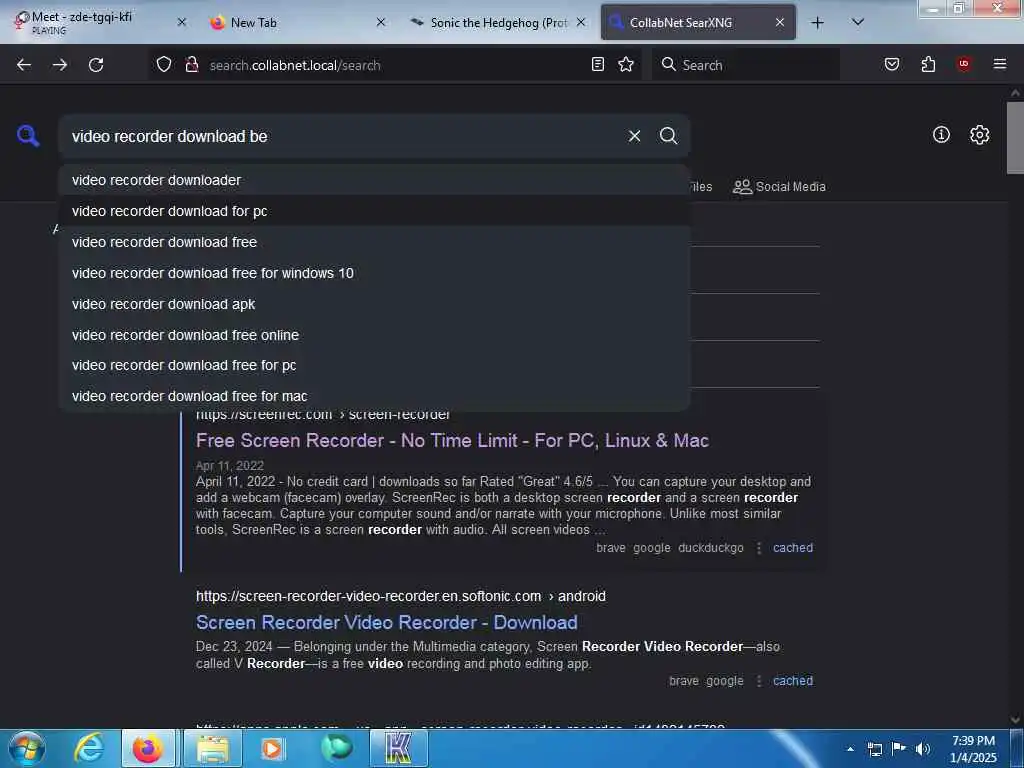This screenshot has width=1024, height=768.
Task: Open the softonic.com result URL
Action: tap(400, 596)
